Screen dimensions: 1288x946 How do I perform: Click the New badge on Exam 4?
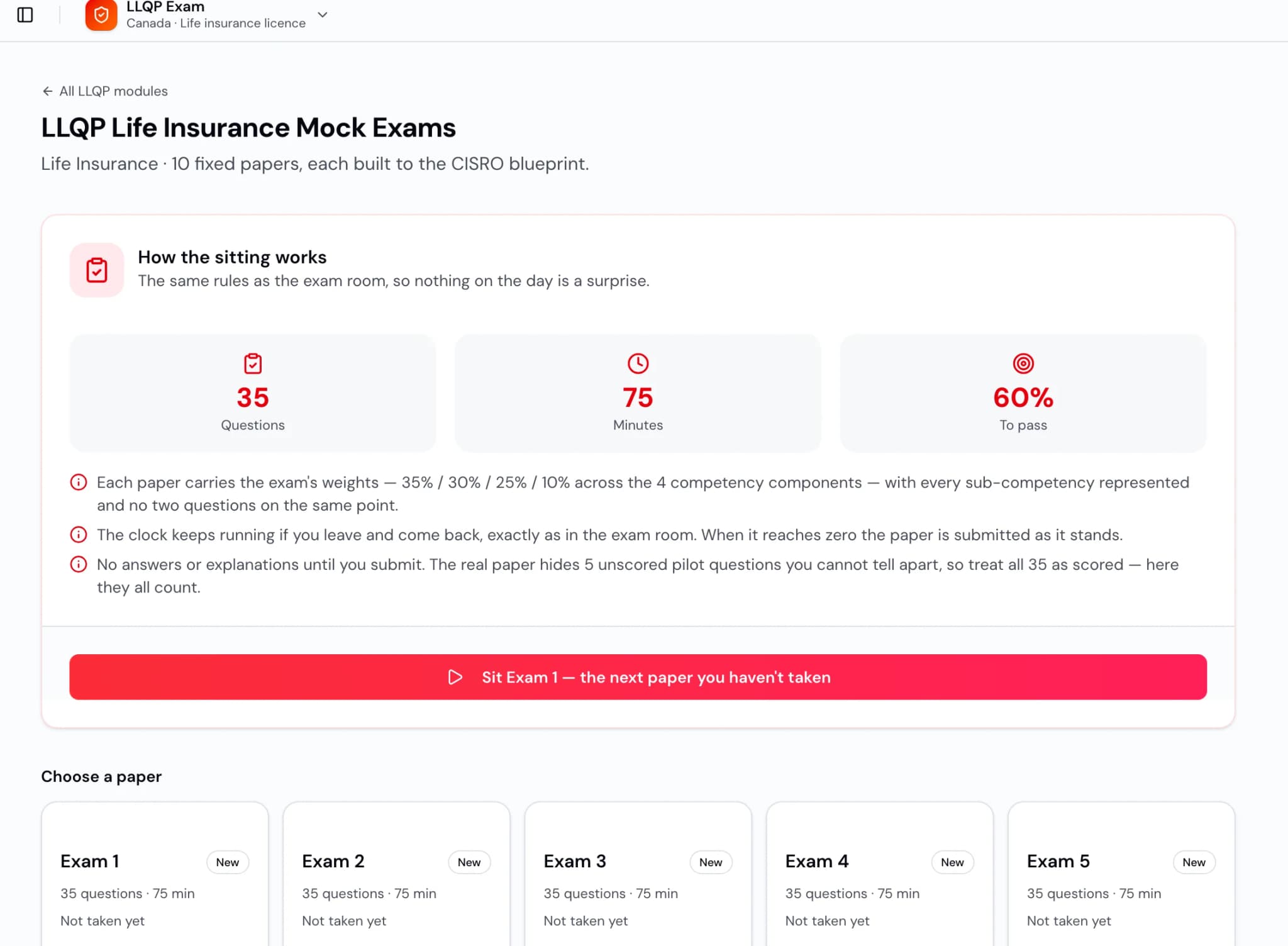(952, 862)
